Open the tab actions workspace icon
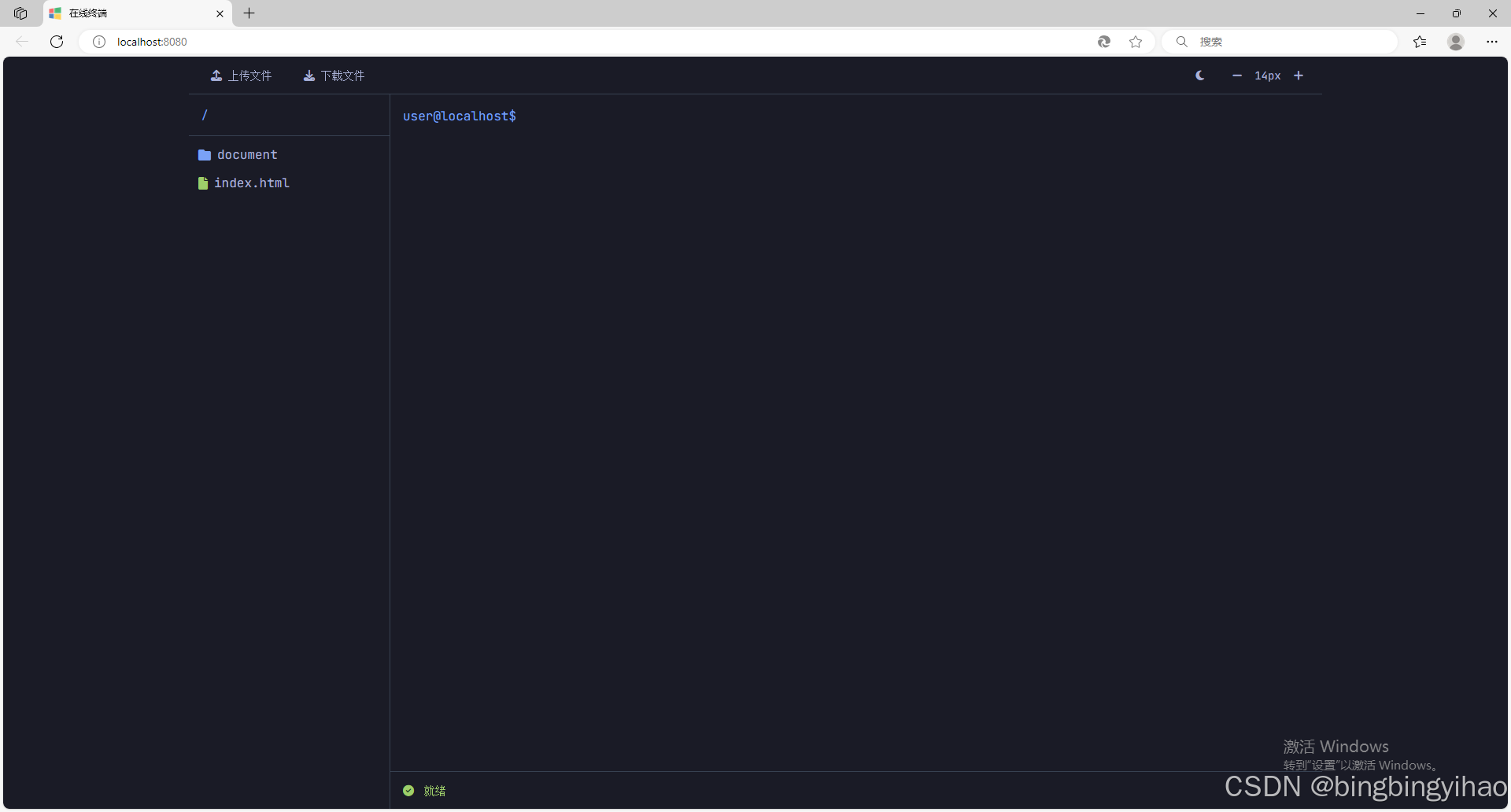Image resolution: width=1511 pixels, height=812 pixels. [20, 13]
